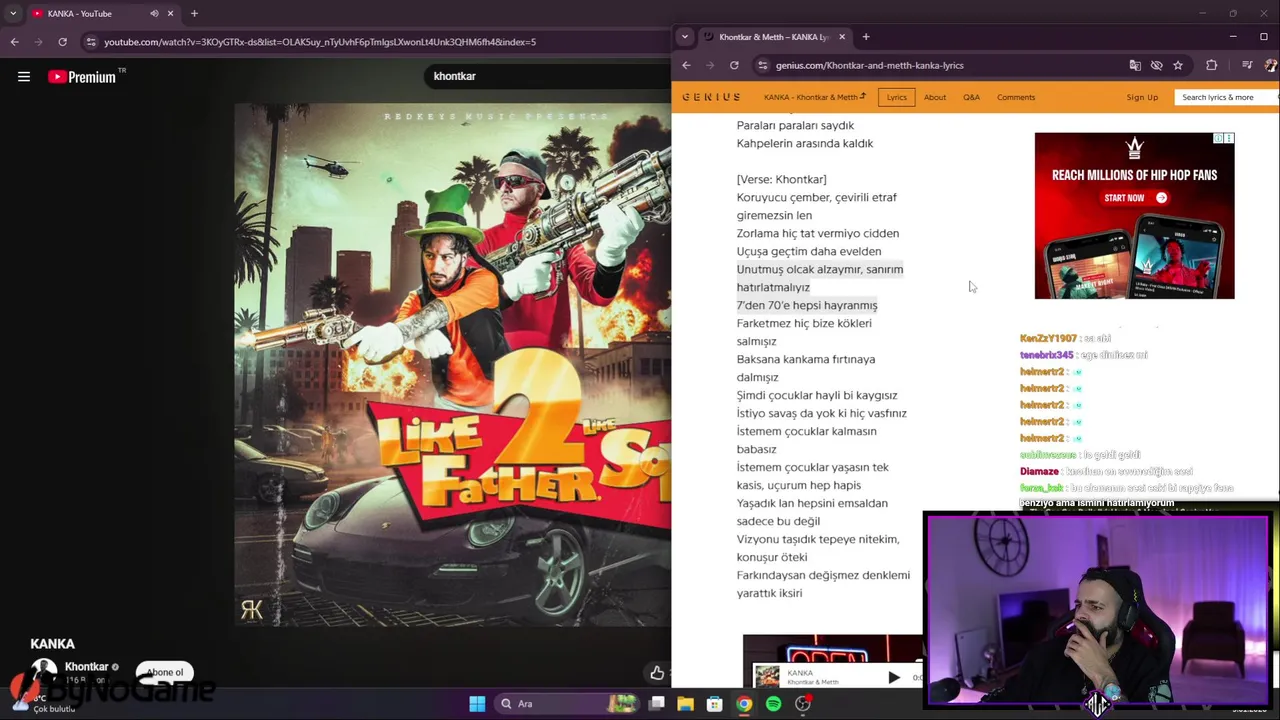Expand tab search dropdown in YouTube window
This screenshot has height=720, width=1280.
[x=13, y=13]
